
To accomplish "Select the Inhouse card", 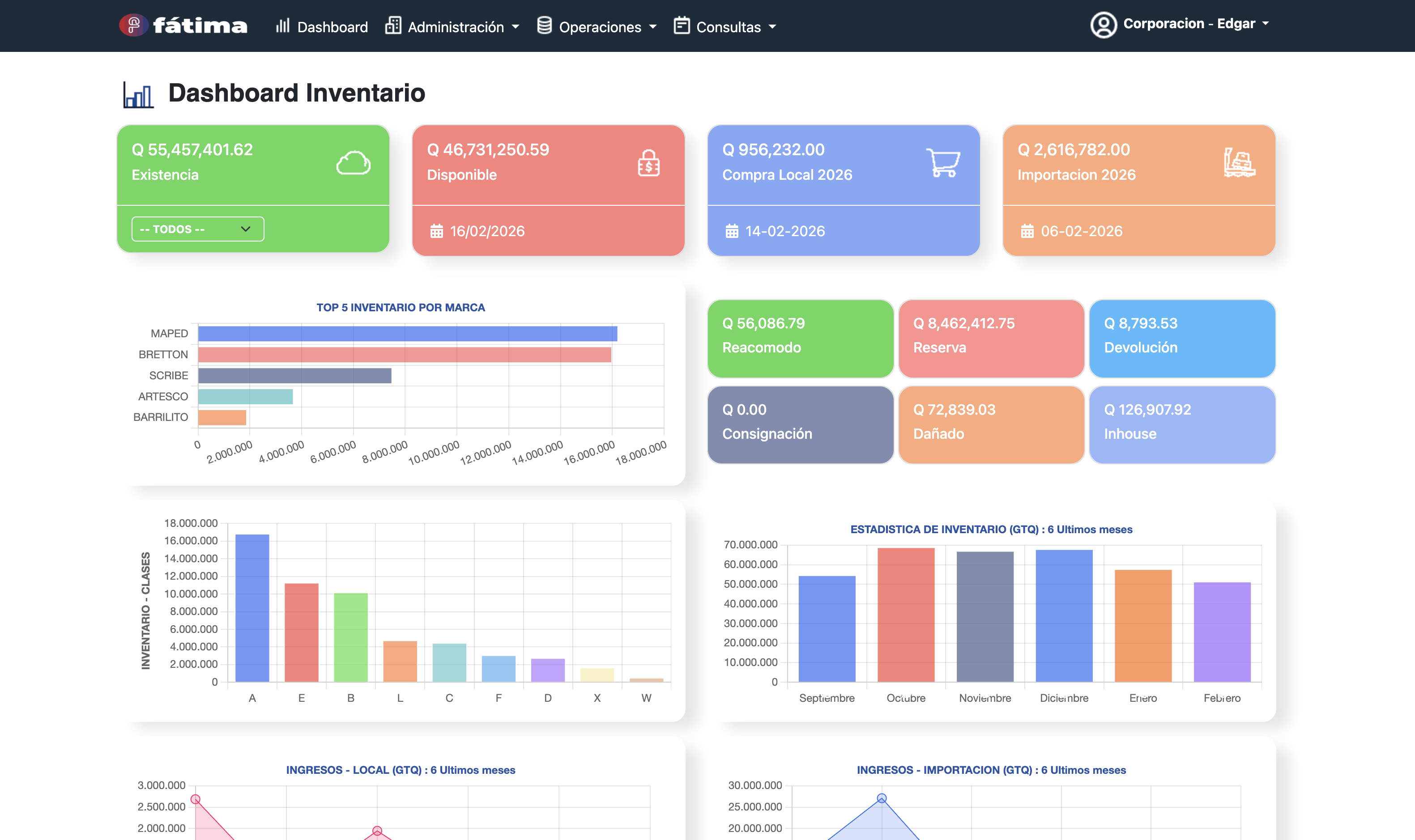I will pyautogui.click(x=1182, y=424).
